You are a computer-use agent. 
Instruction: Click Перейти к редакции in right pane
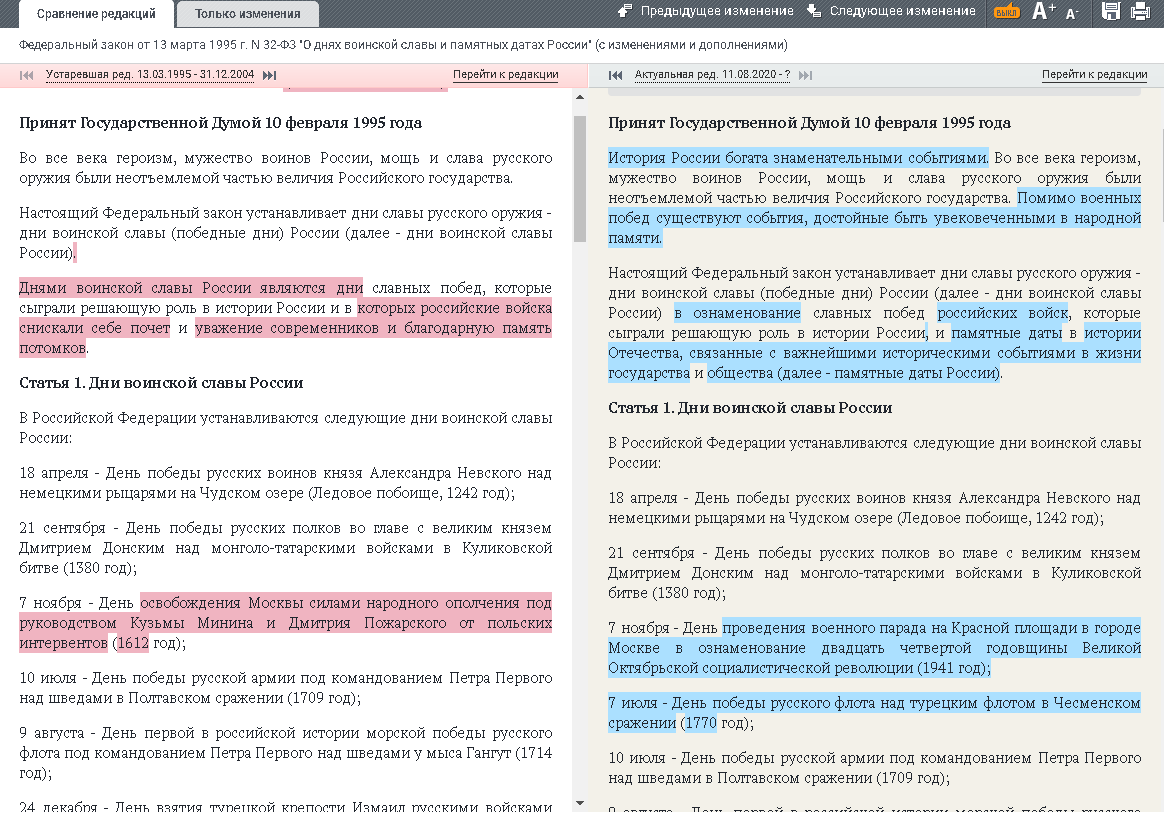click(1094, 74)
